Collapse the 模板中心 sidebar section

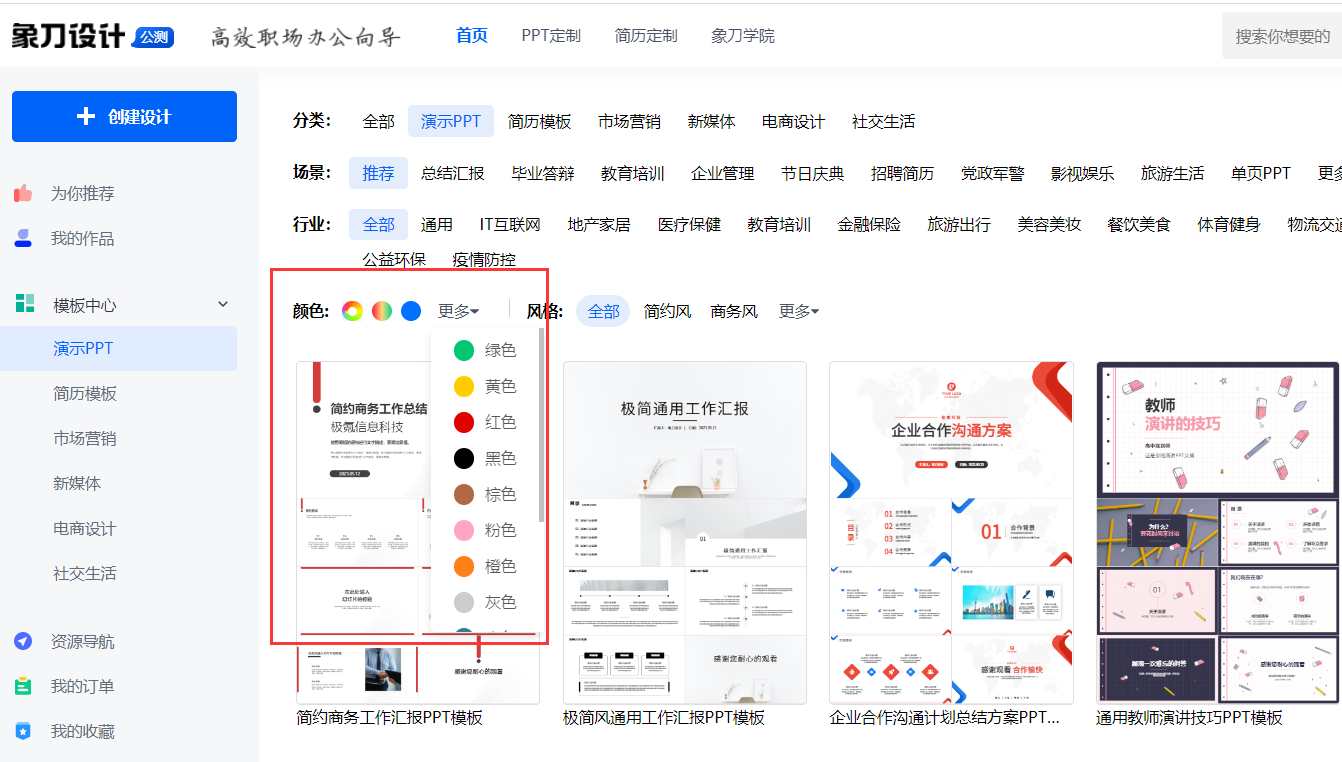coord(222,303)
